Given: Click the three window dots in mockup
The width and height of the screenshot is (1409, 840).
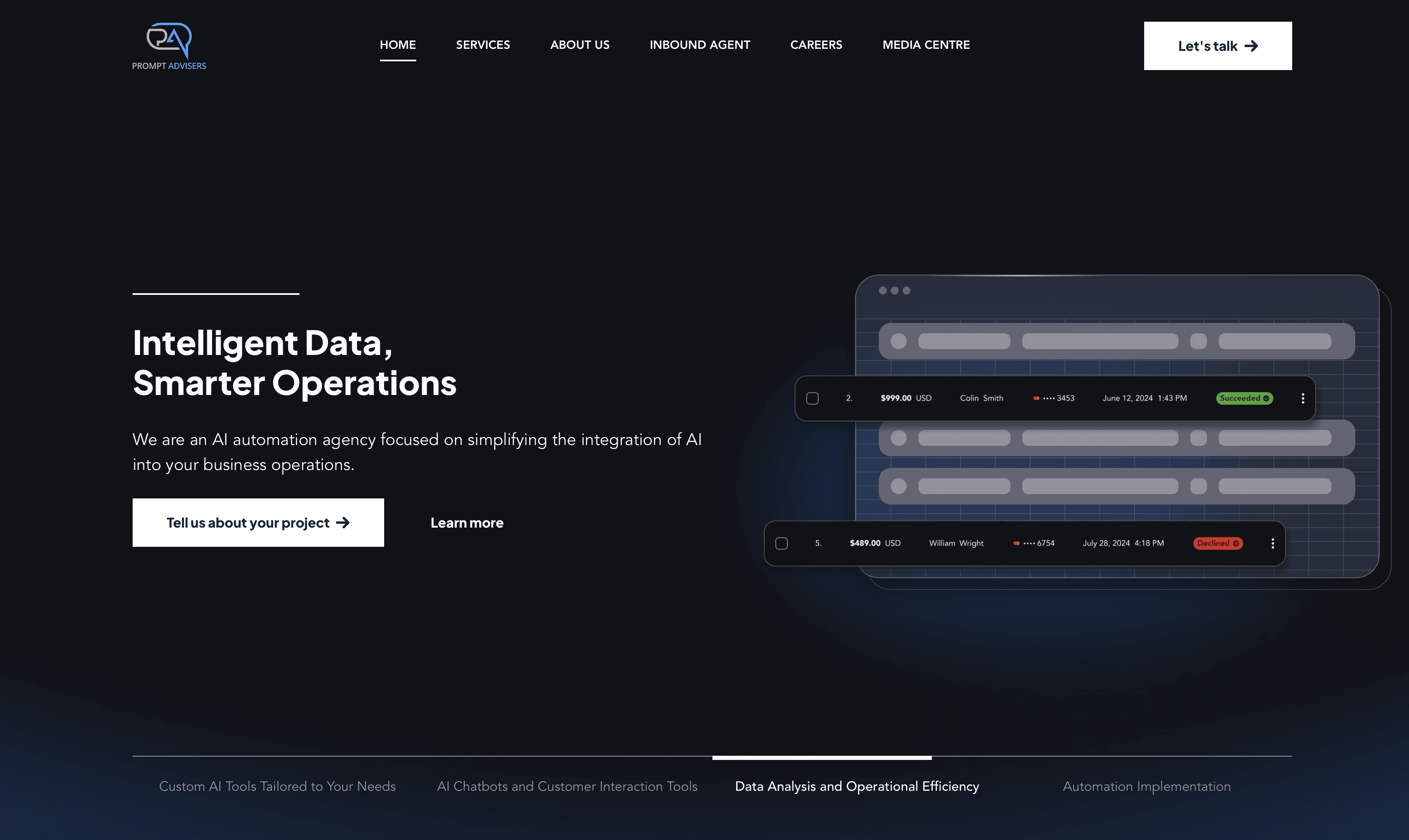Looking at the screenshot, I should click(x=894, y=290).
